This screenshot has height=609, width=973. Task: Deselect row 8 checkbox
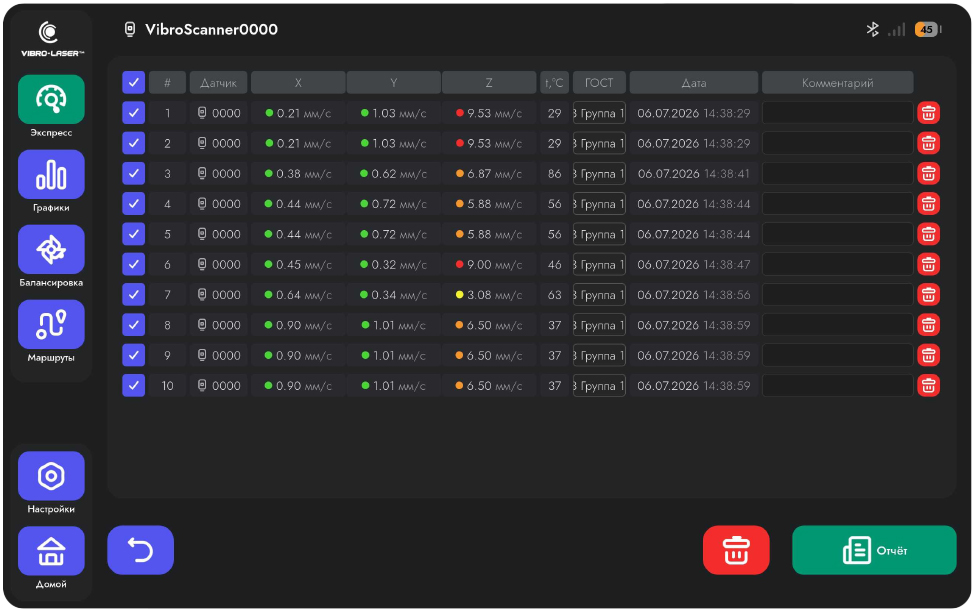pos(133,325)
